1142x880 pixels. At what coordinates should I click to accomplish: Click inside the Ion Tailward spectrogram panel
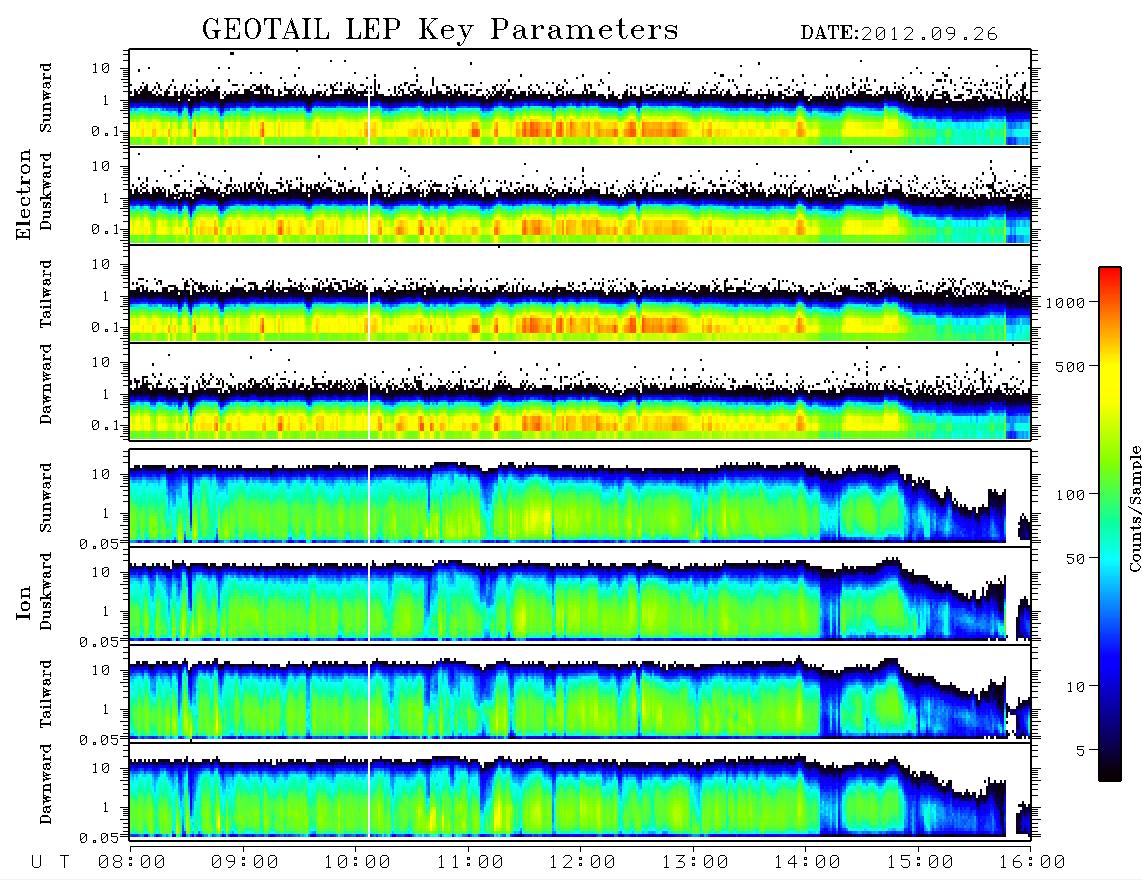(x=580, y=694)
